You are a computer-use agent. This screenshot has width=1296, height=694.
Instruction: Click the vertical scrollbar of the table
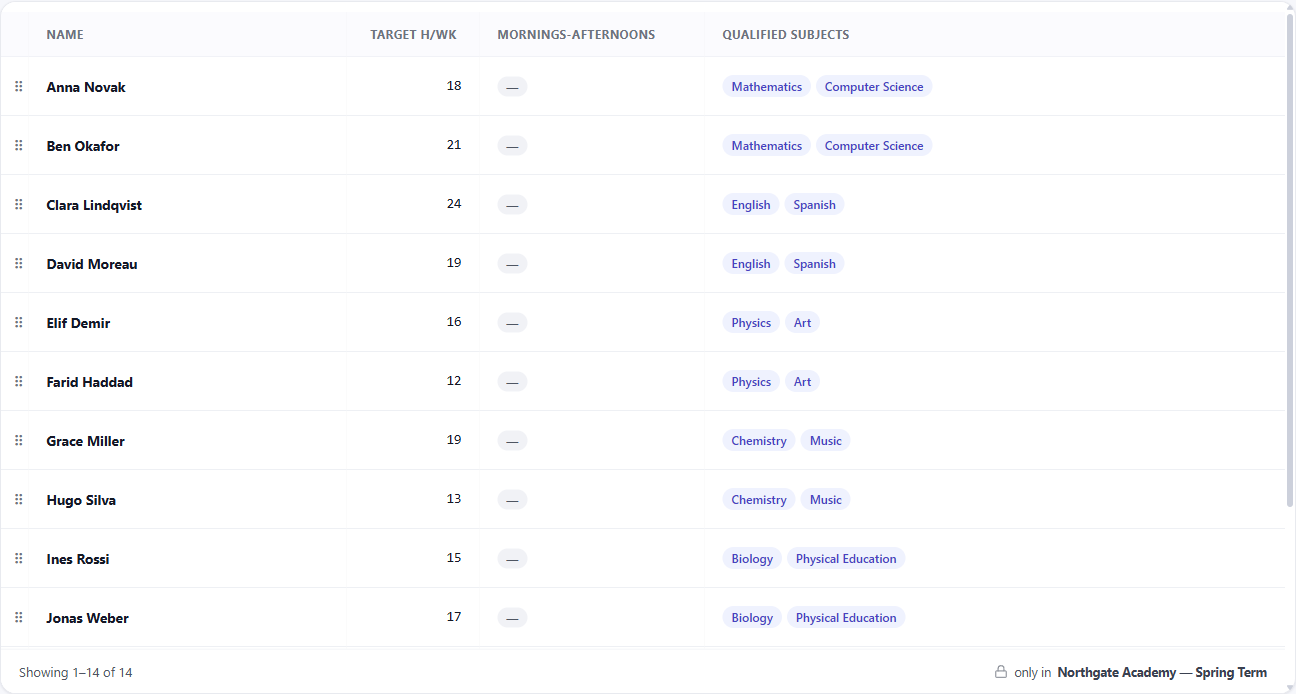pos(1290,259)
